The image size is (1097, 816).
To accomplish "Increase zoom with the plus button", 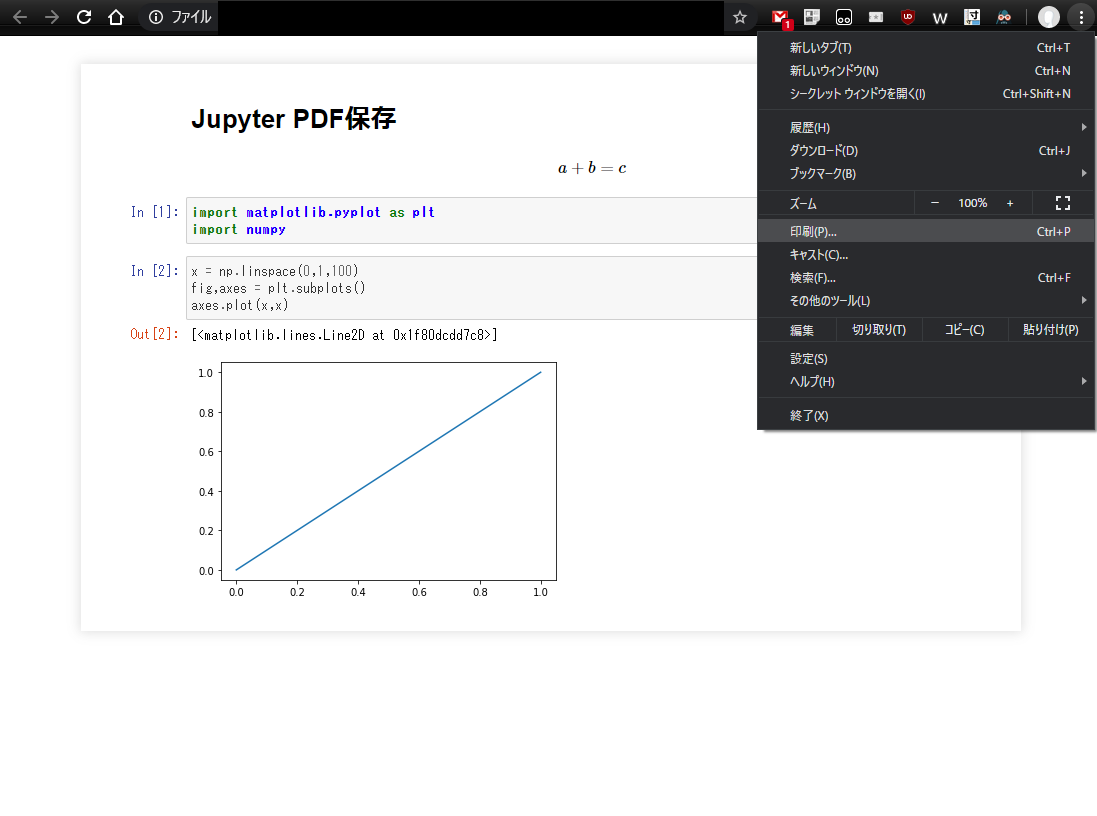I will click(x=1010, y=203).
